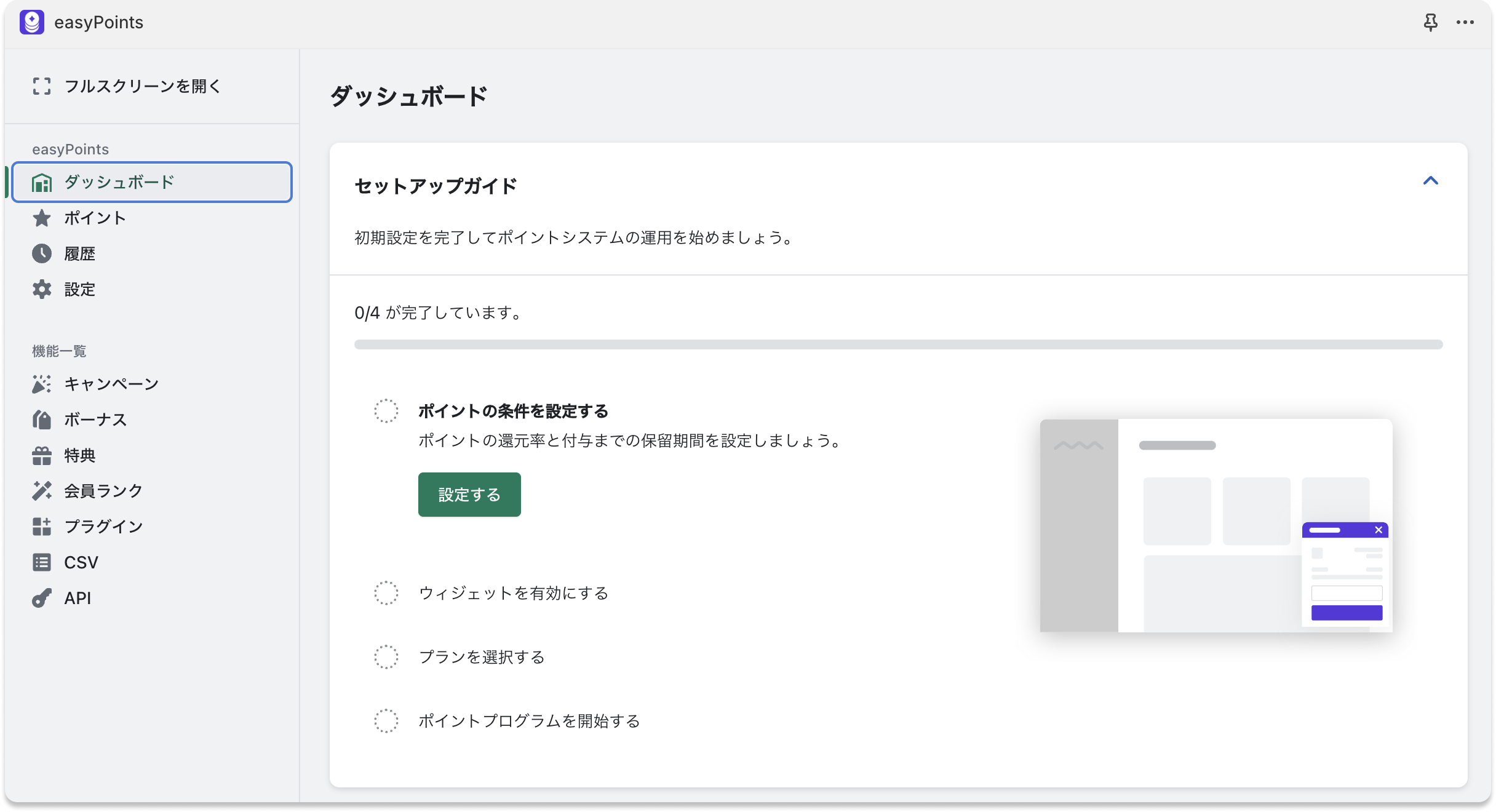Expand the ウィジェットを有効にする step
The width and height of the screenshot is (1496, 812).
tap(514, 593)
